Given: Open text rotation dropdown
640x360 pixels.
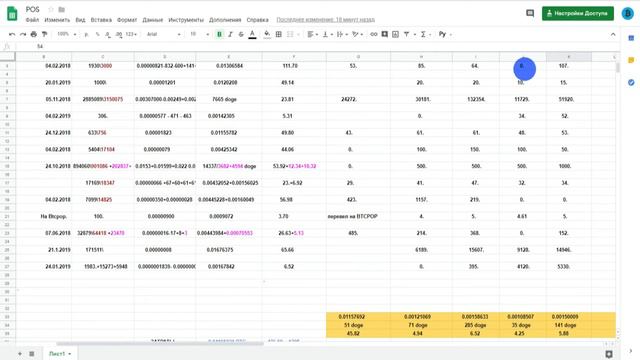Looking at the screenshot, I should tap(358, 34).
